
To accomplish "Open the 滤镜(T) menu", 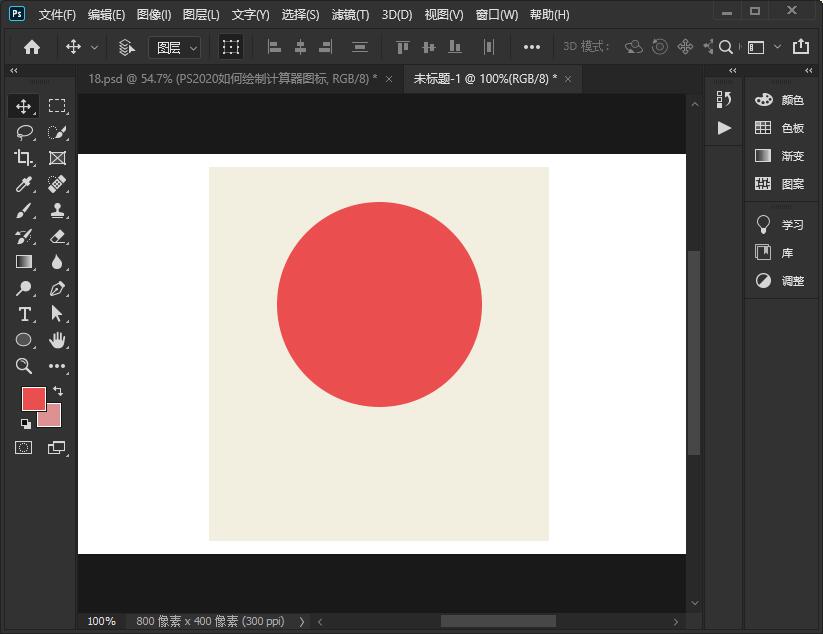I will [x=350, y=15].
